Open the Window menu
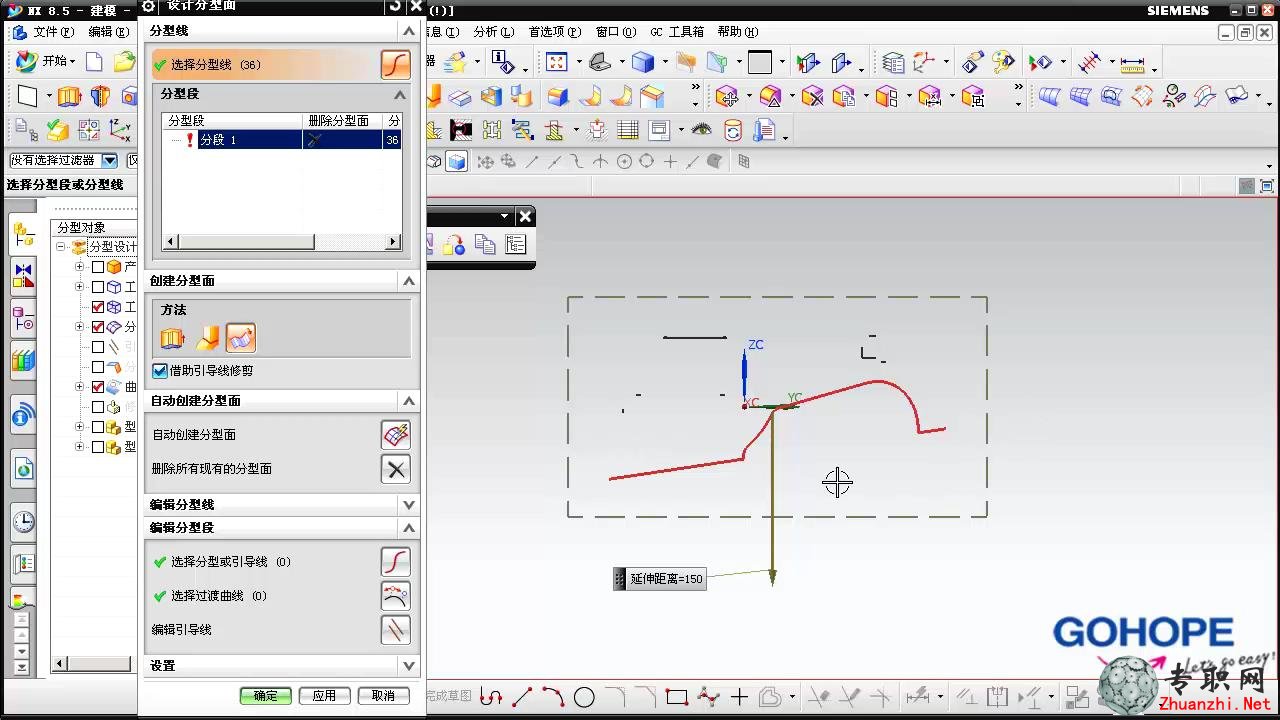This screenshot has height=720, width=1280. tap(614, 32)
